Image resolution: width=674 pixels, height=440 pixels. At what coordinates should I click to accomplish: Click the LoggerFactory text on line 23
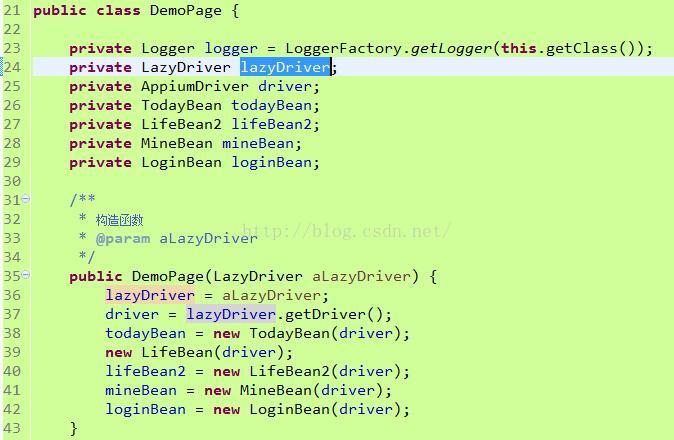pyautogui.click(x=344, y=48)
